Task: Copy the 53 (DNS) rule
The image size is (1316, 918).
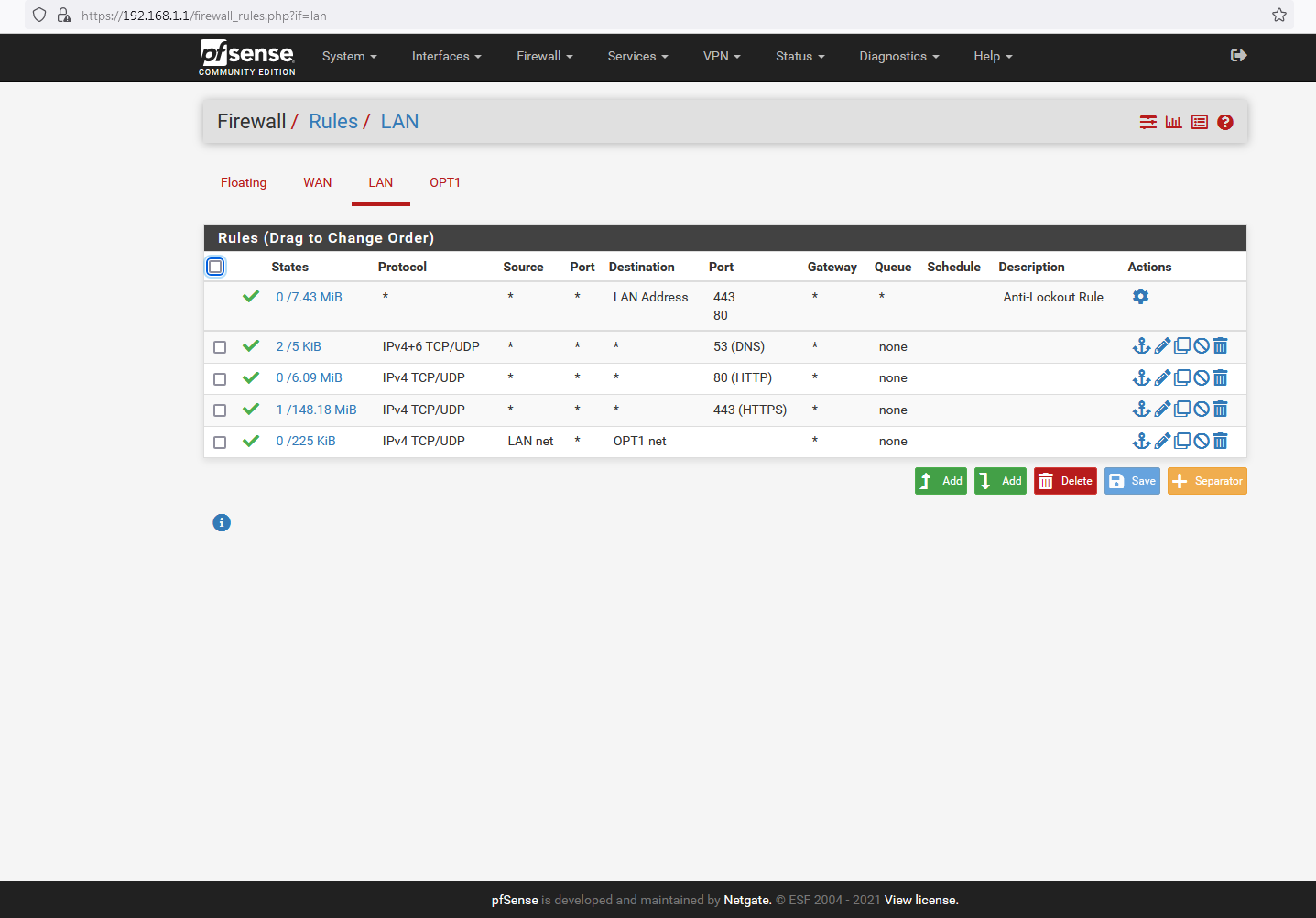Action: 1182,345
